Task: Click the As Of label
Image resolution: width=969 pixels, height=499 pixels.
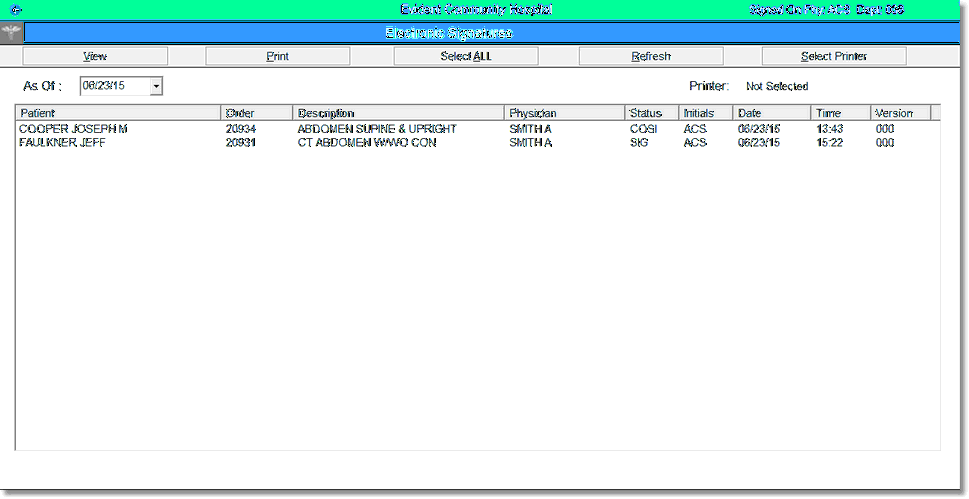Action: (42, 86)
